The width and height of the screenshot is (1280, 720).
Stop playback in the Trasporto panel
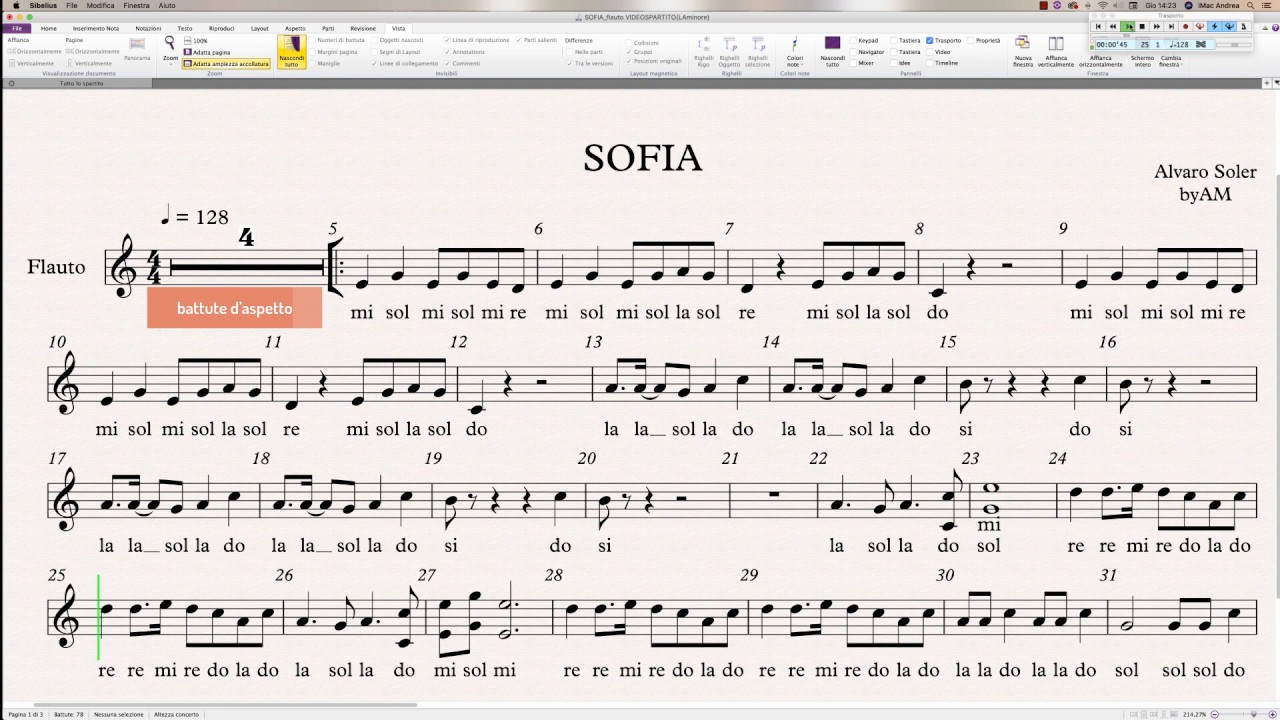[1142, 27]
